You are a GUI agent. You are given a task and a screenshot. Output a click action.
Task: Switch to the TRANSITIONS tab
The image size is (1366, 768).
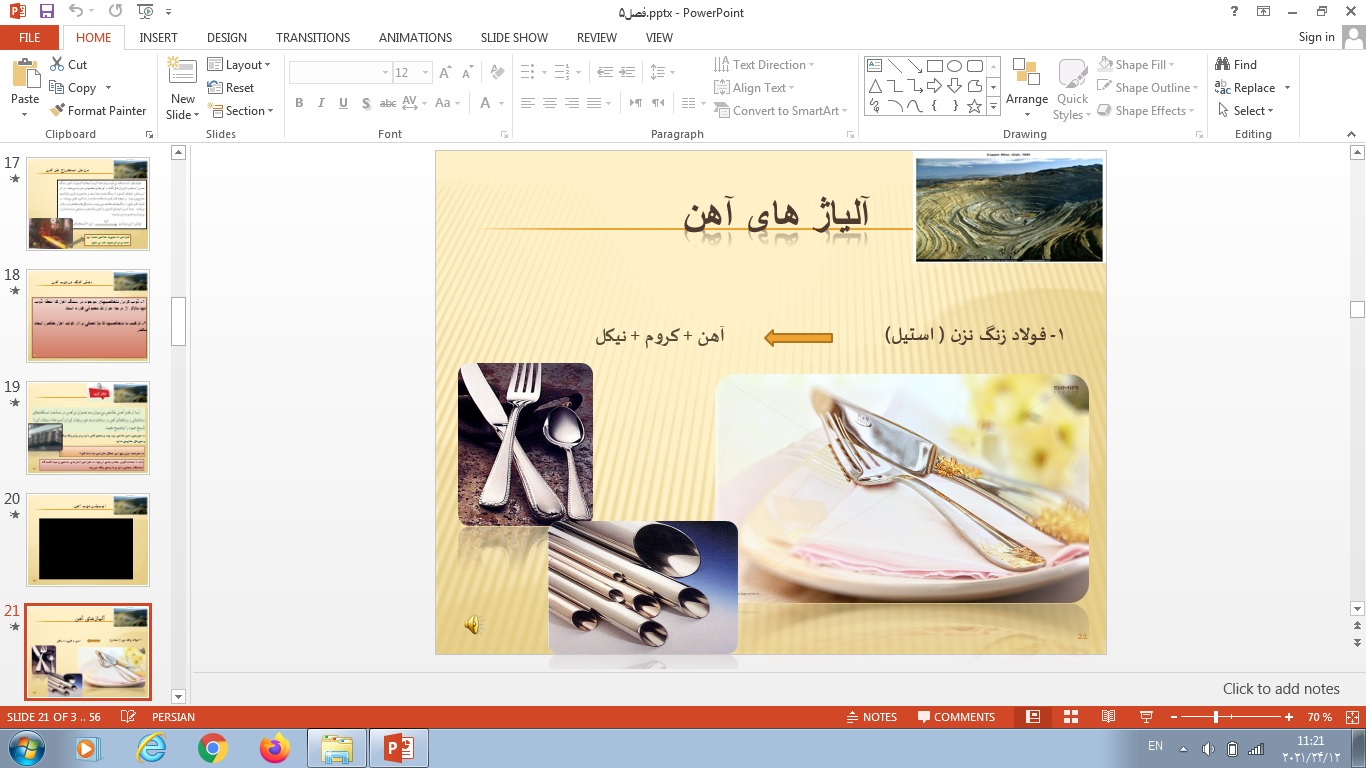click(313, 37)
